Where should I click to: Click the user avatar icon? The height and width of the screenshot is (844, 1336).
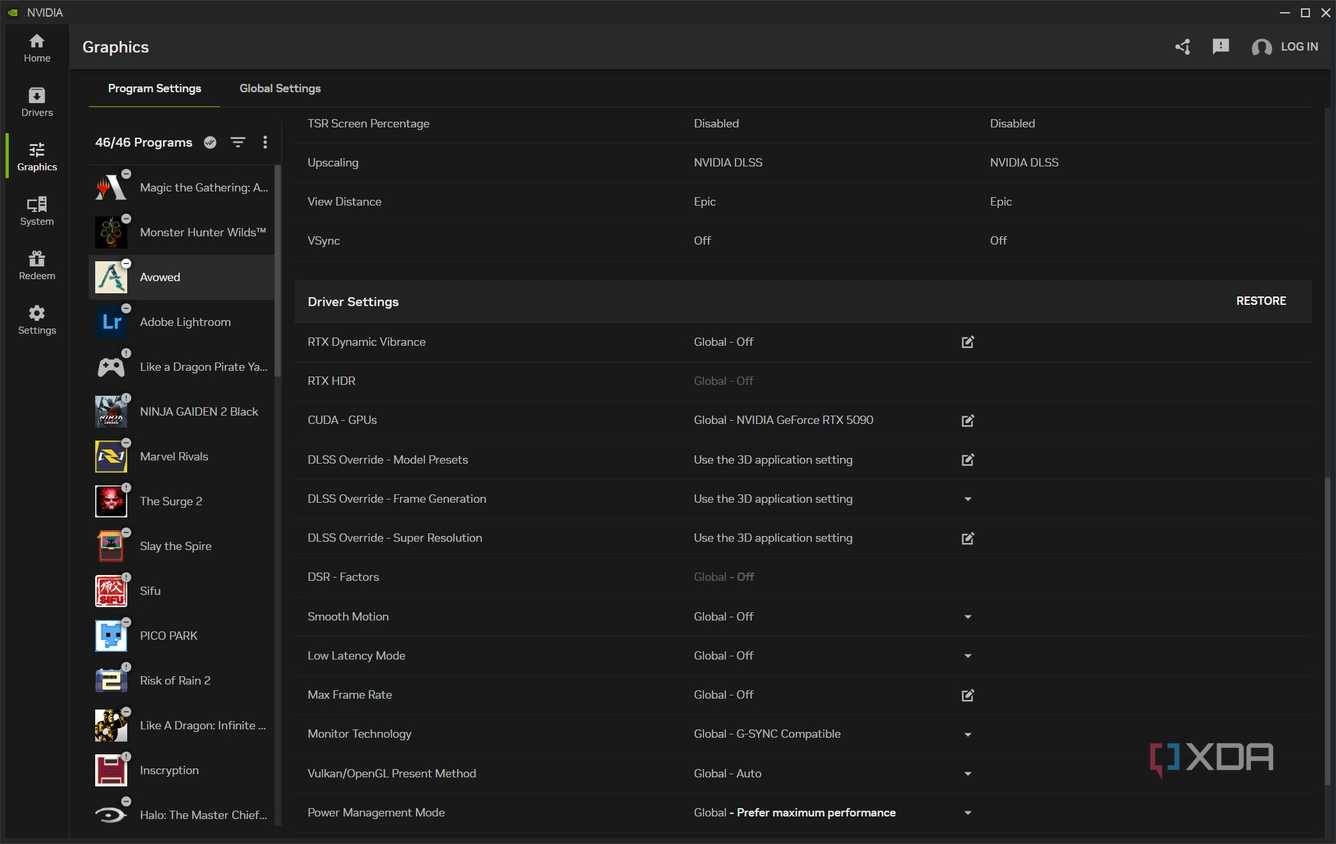(x=1262, y=47)
